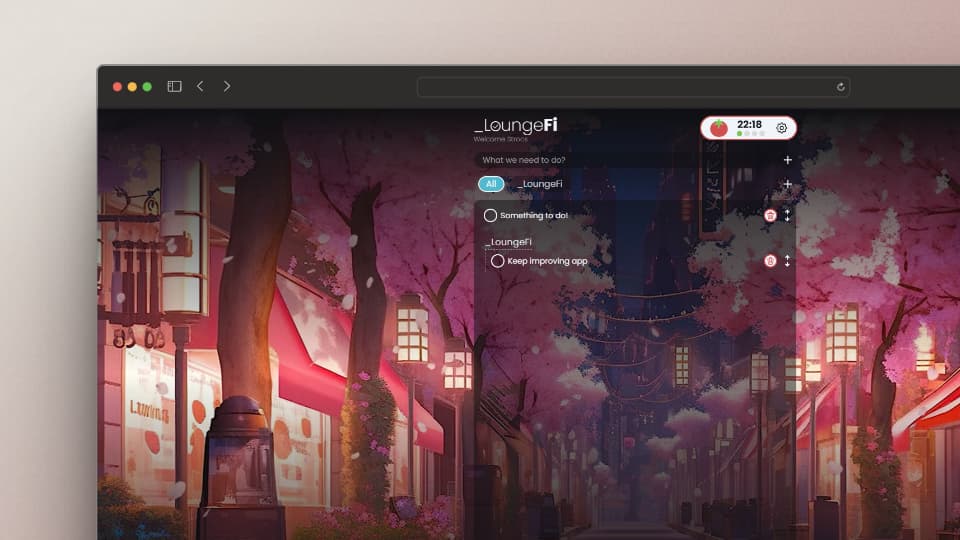Click the tomato Pomodoro timer icon

coord(719,128)
